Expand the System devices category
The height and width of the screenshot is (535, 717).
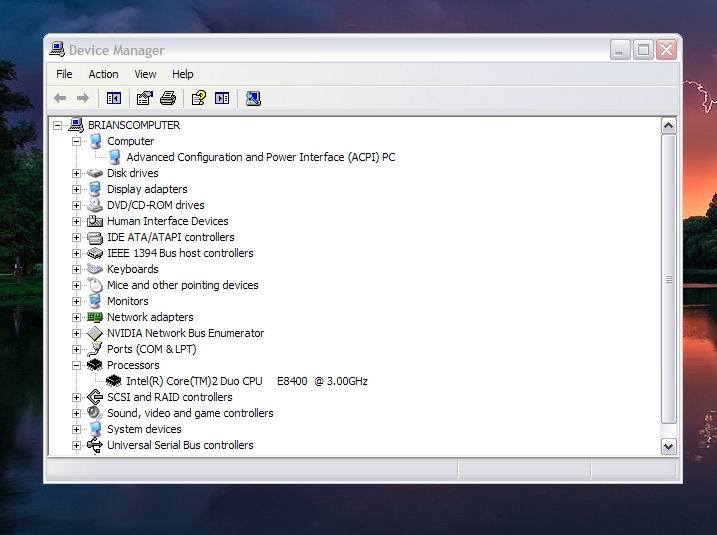pyautogui.click(x=76, y=429)
